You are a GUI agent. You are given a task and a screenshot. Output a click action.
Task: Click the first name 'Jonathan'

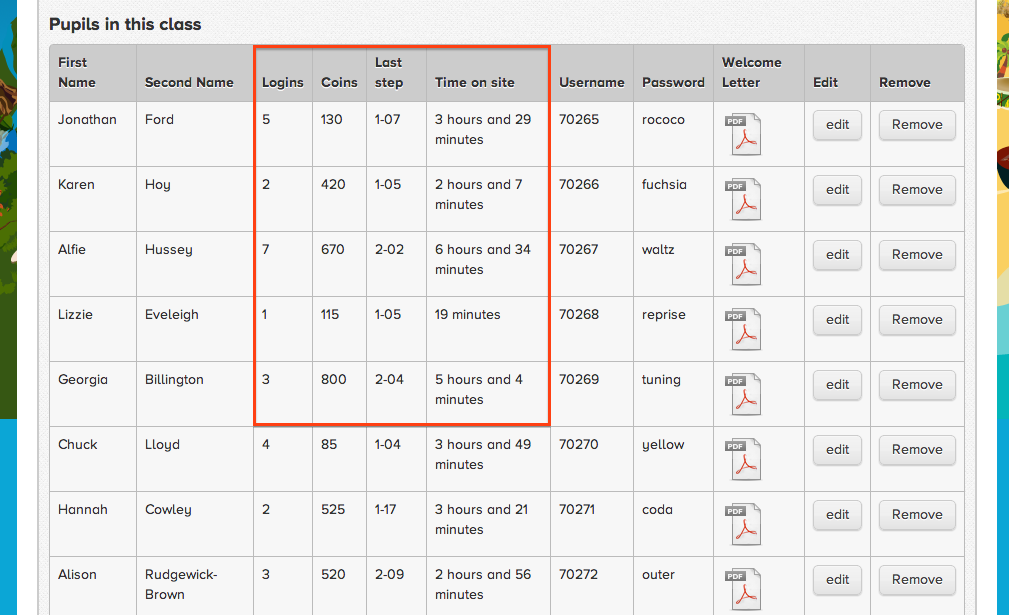pyautogui.click(x=87, y=120)
